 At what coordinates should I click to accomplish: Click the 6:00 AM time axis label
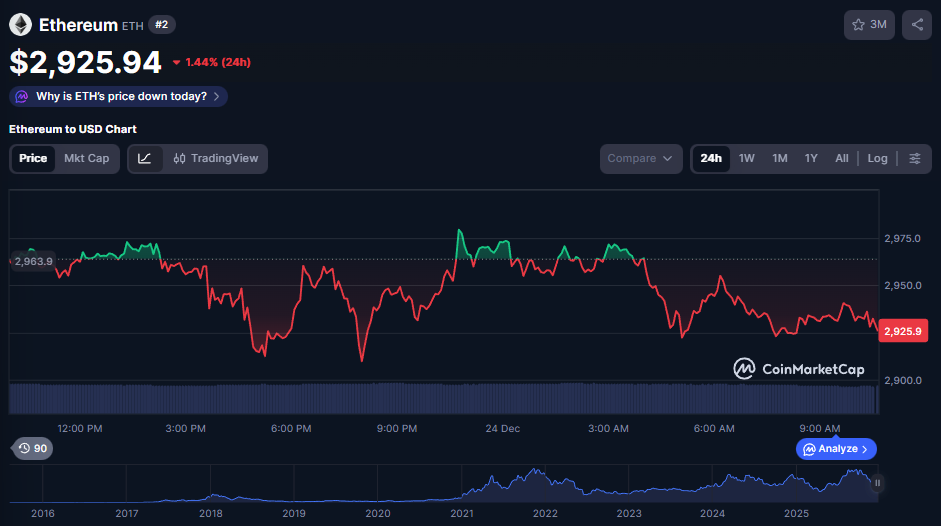click(714, 429)
